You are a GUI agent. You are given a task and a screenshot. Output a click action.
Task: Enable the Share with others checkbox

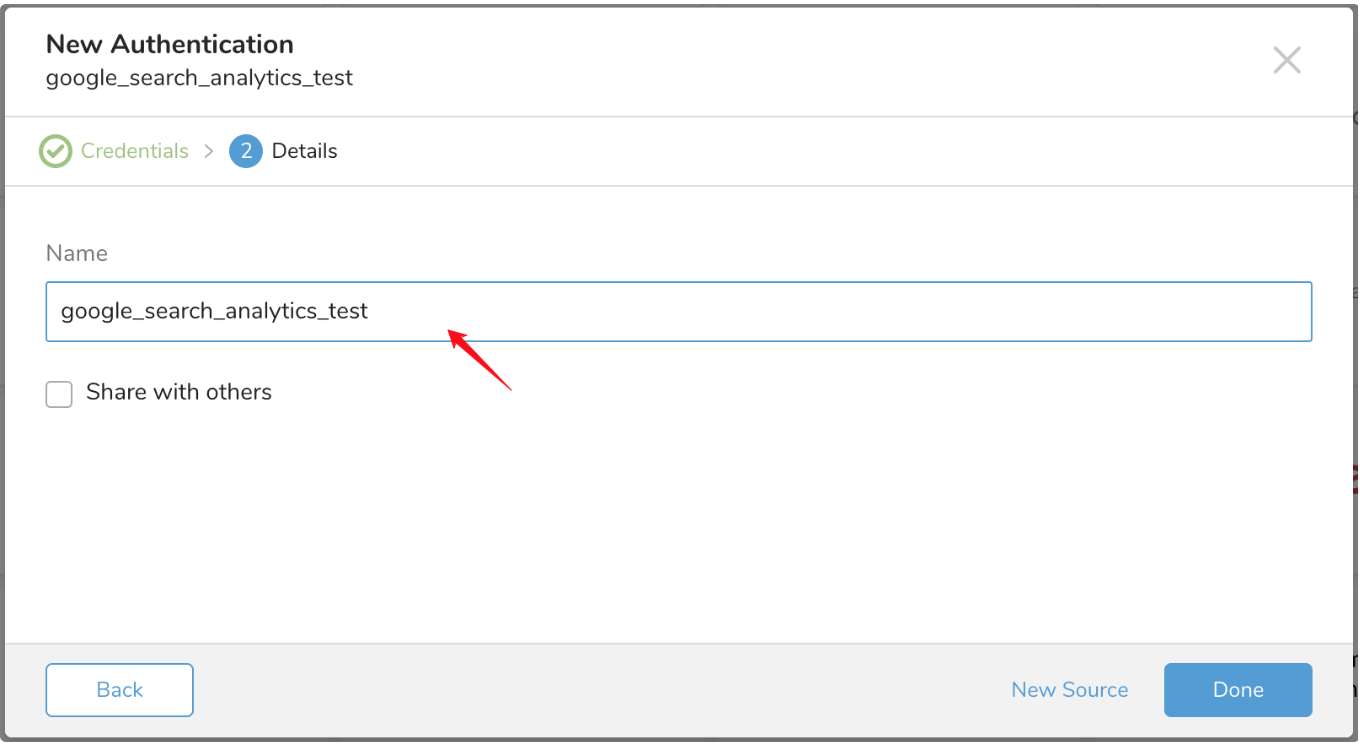(59, 394)
